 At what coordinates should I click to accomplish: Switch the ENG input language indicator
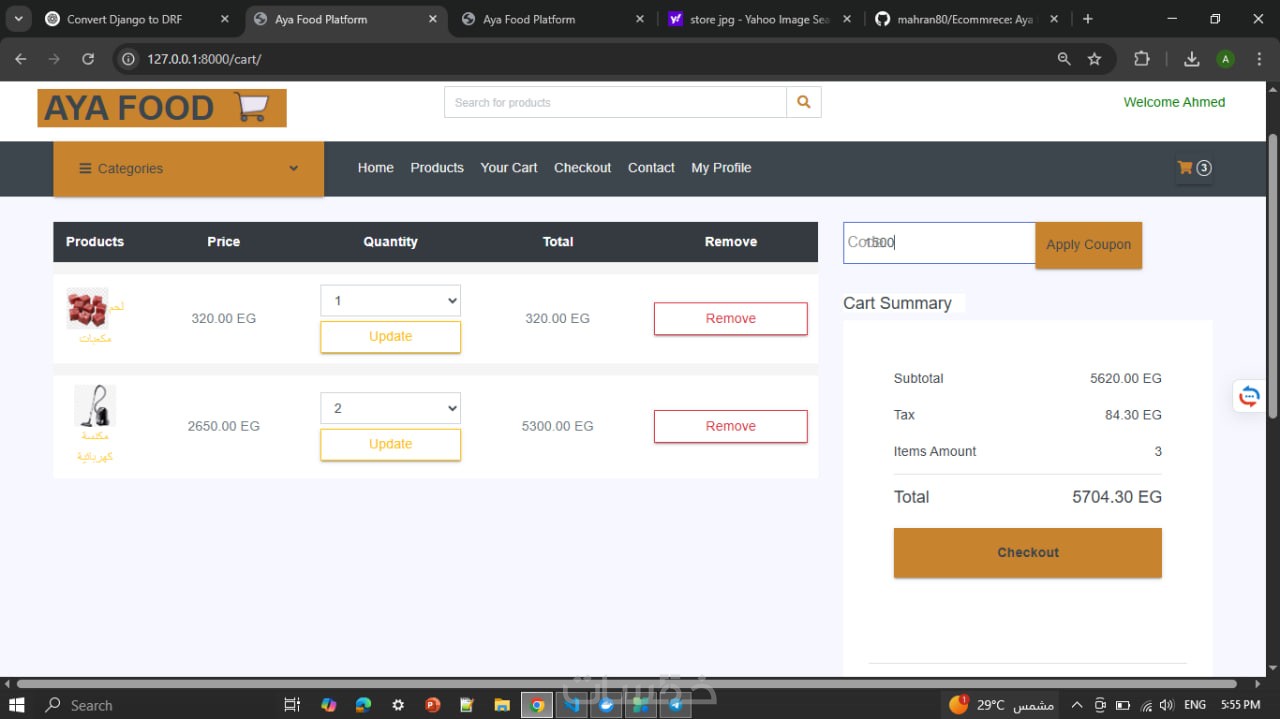1194,705
